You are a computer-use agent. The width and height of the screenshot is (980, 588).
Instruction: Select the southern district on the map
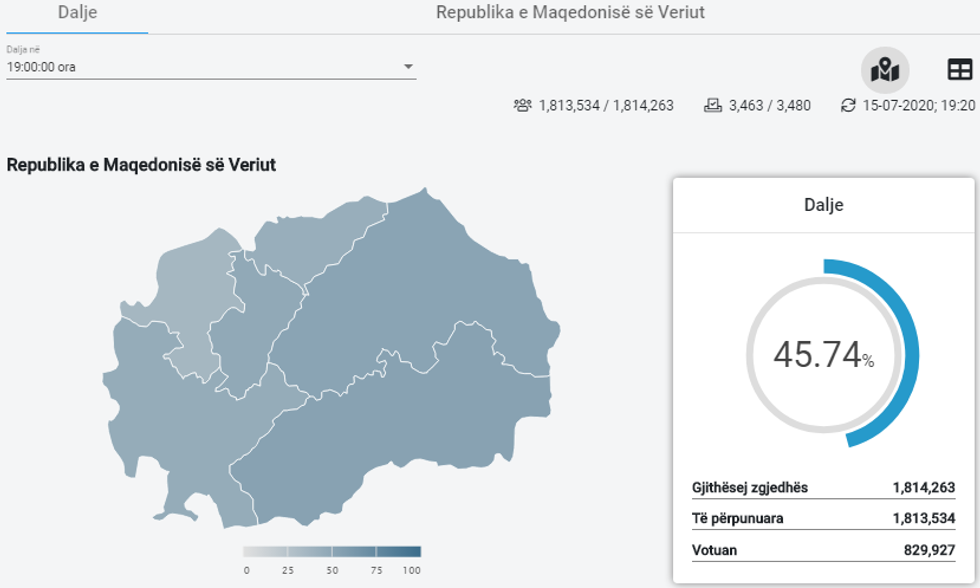400,440
